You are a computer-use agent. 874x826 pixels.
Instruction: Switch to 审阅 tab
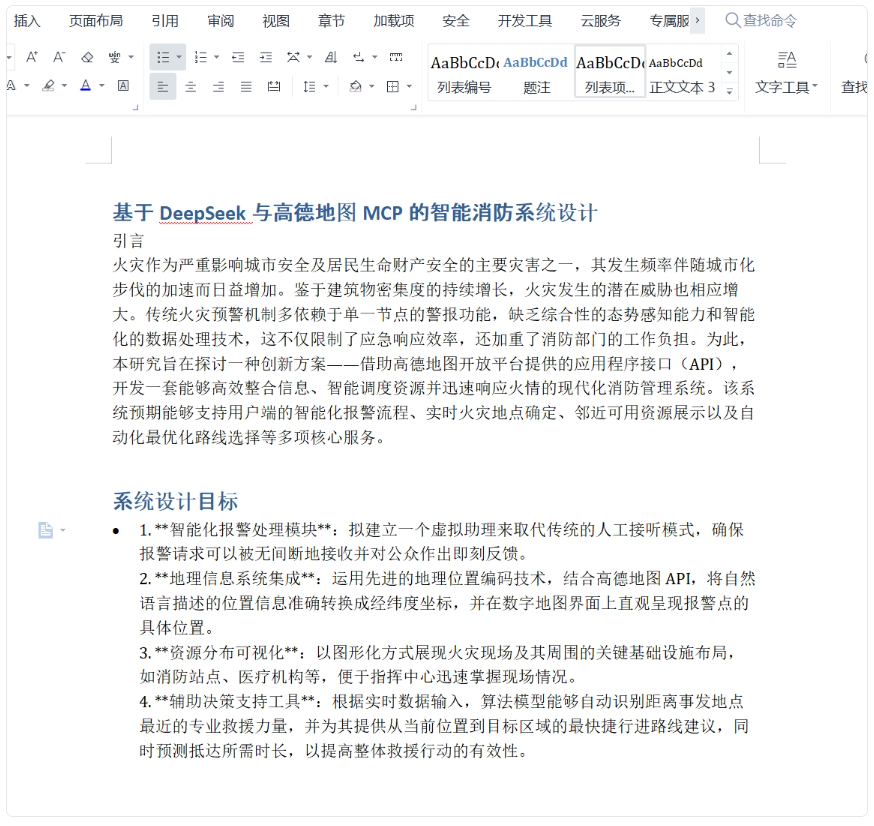[x=221, y=21]
